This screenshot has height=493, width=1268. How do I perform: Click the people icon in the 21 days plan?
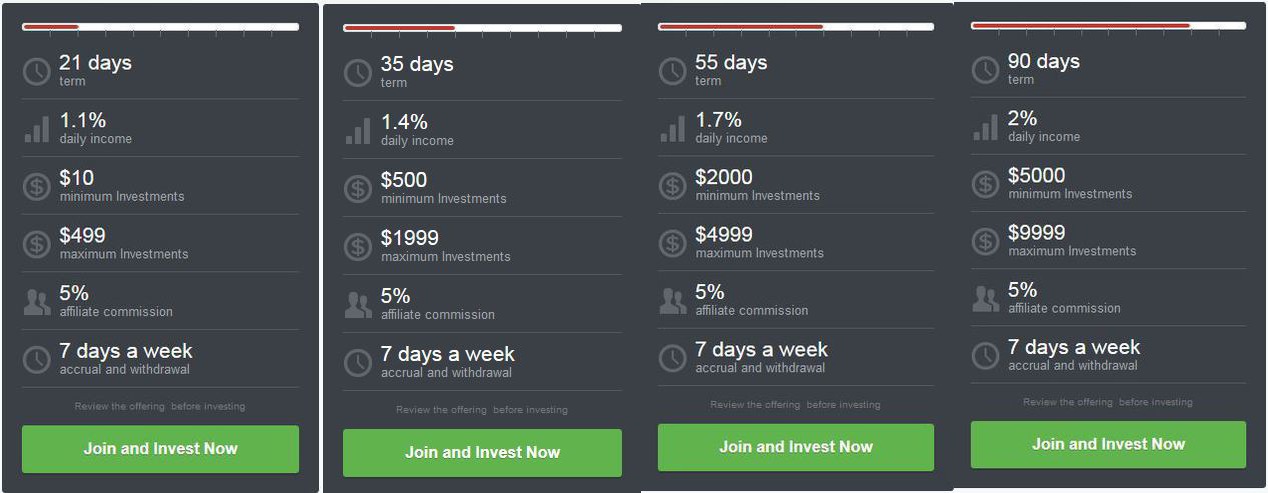(37, 303)
